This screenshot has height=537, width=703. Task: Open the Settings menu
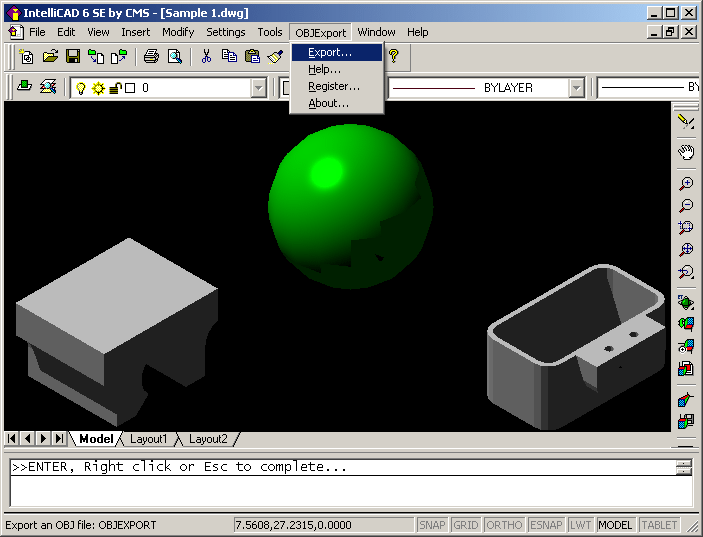[x=226, y=32]
